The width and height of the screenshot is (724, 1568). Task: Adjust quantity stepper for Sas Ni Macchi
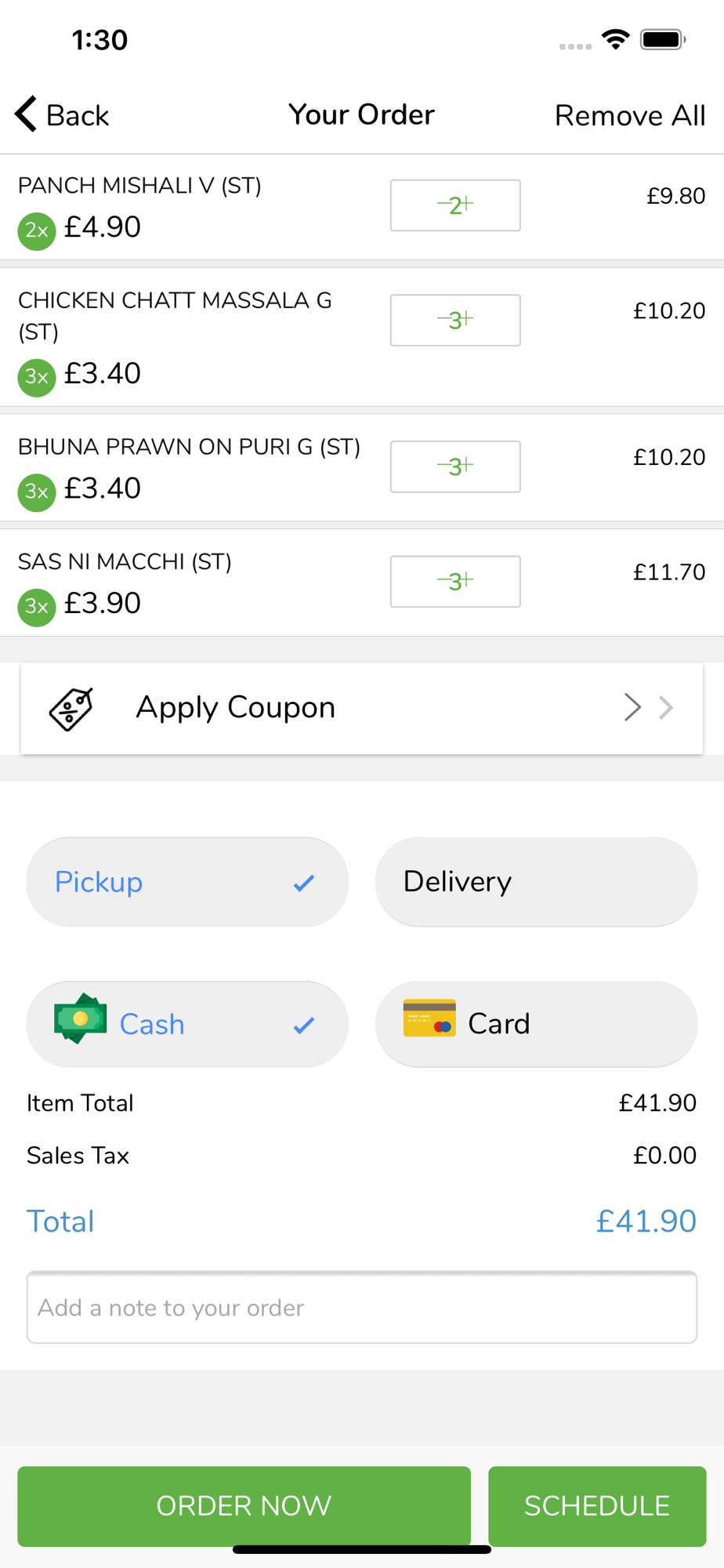click(x=455, y=582)
